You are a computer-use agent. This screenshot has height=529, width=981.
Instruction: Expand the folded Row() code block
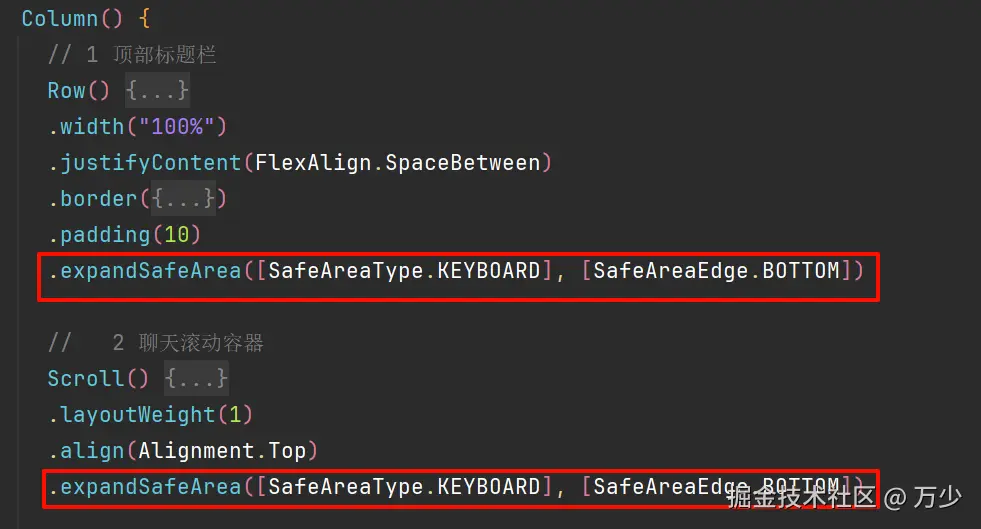tap(158, 90)
